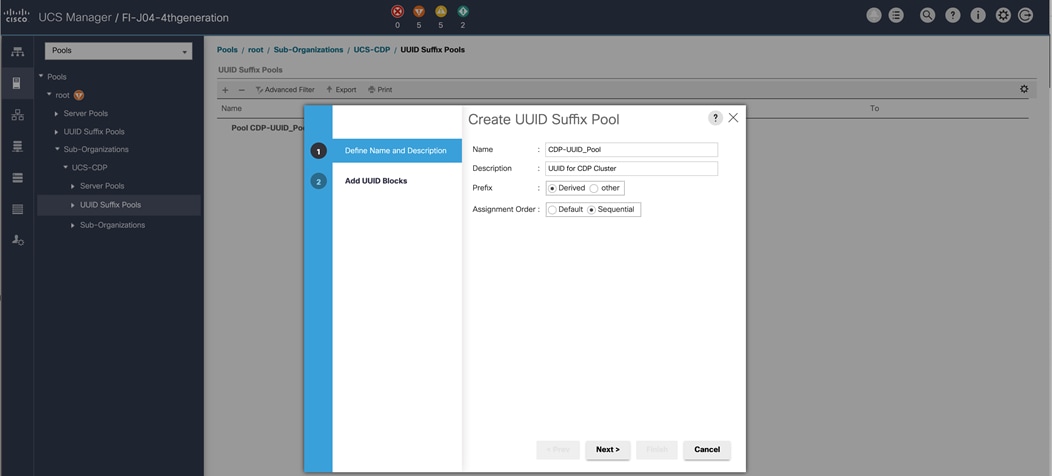Open the VM sidebar icon

[18, 178]
